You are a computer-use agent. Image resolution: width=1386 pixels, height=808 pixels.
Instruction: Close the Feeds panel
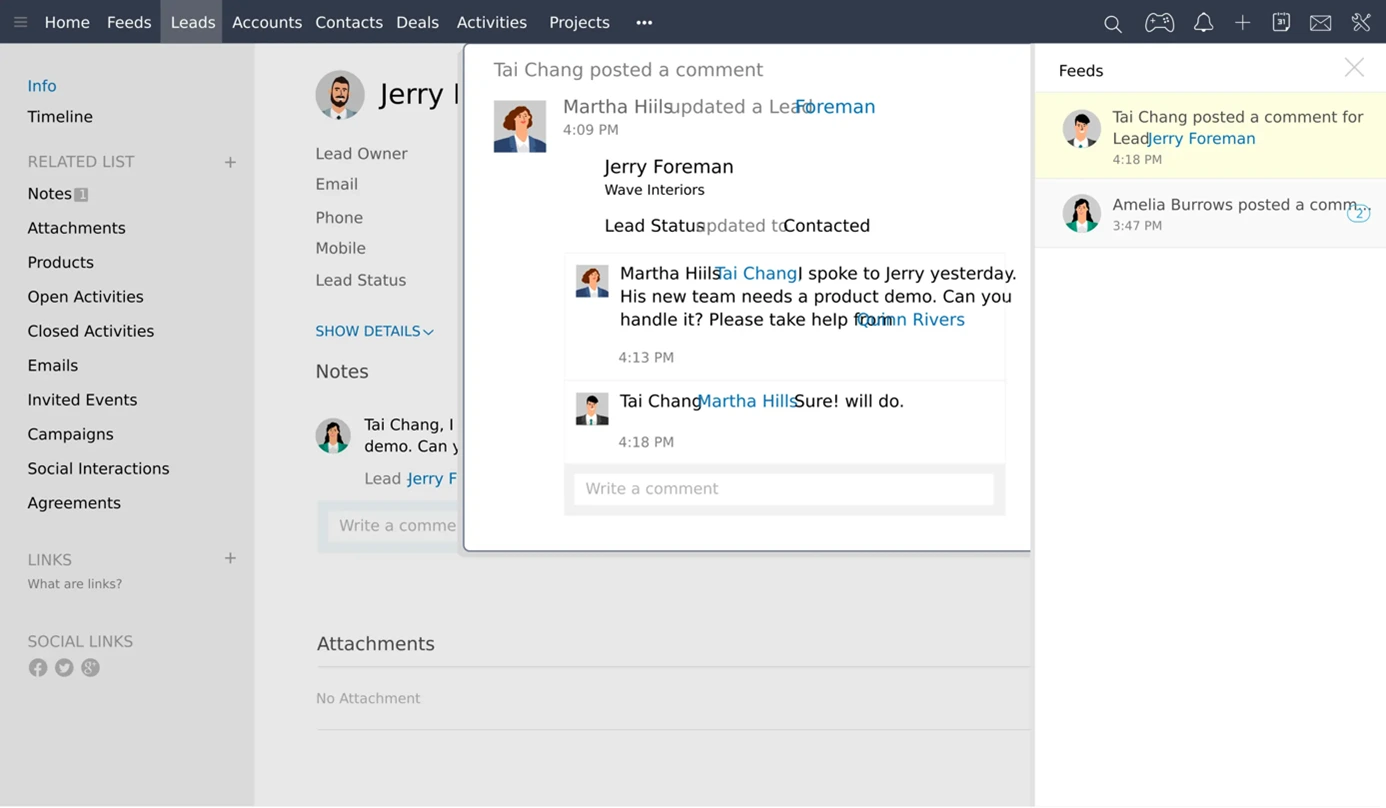(1354, 67)
